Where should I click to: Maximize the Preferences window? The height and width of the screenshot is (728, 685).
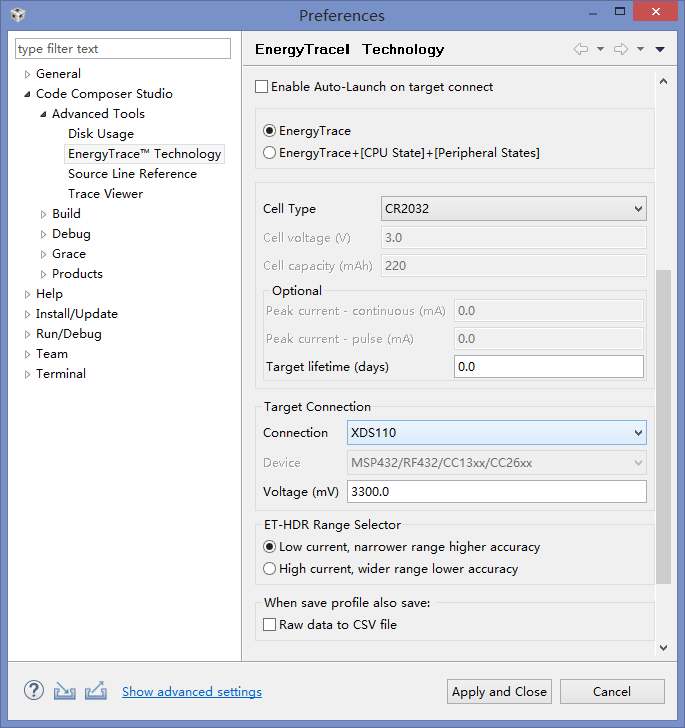620,12
